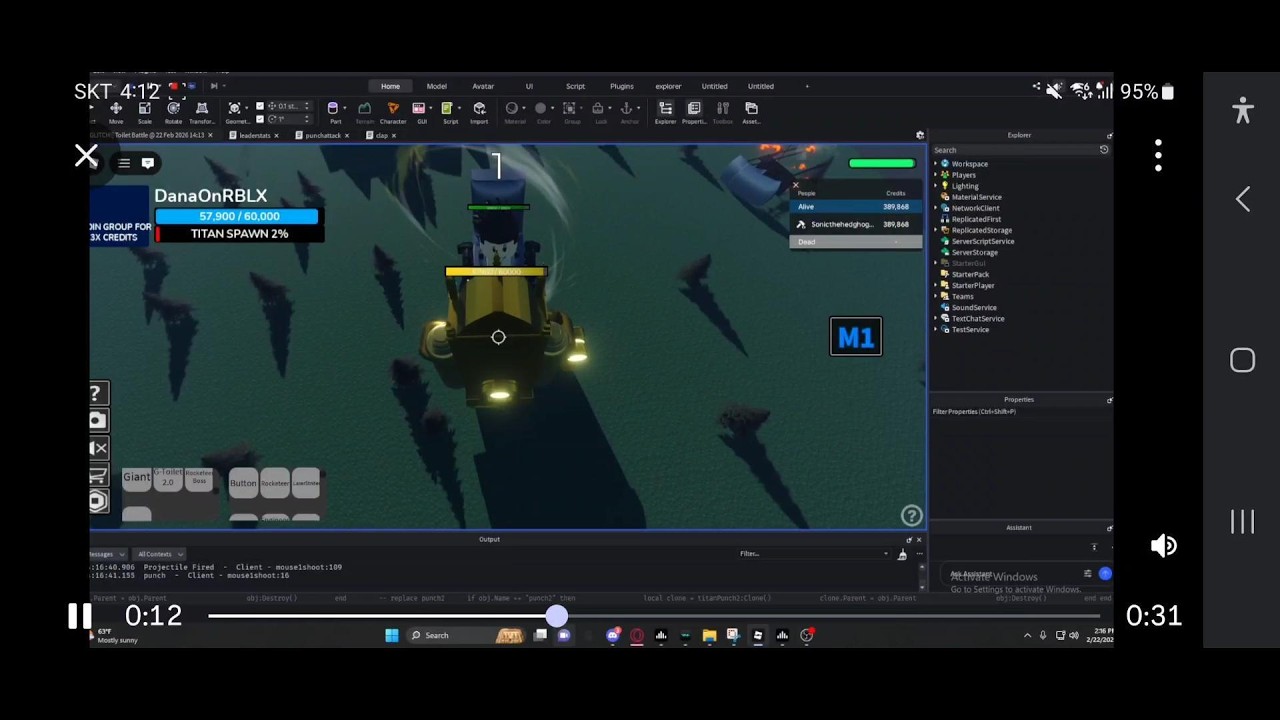Select the G-Toilet 2.0 unit button

pyautogui.click(x=168, y=482)
